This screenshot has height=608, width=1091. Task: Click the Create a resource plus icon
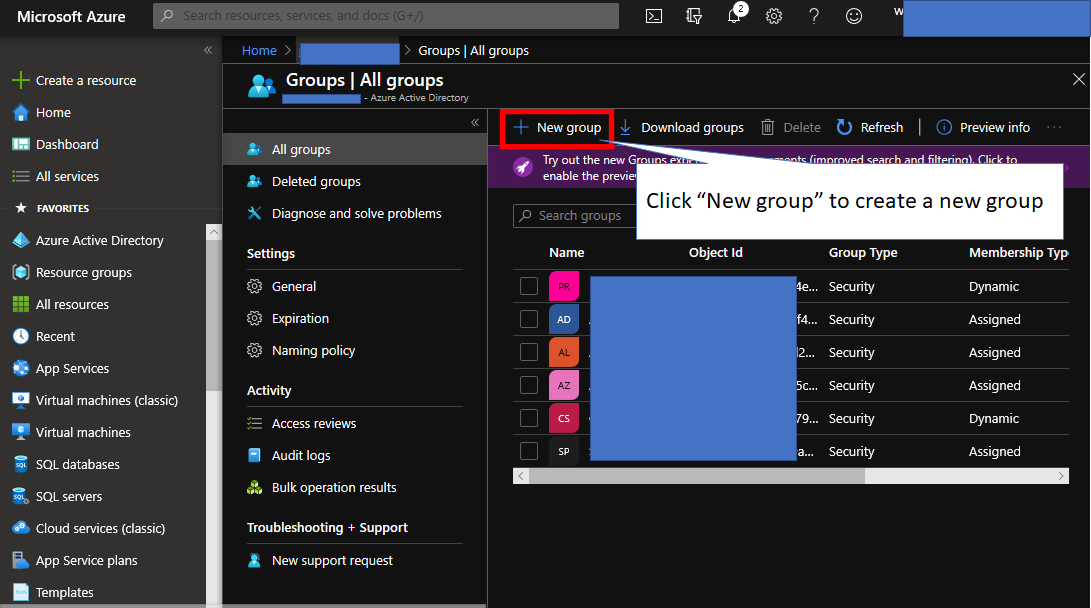click(21, 80)
